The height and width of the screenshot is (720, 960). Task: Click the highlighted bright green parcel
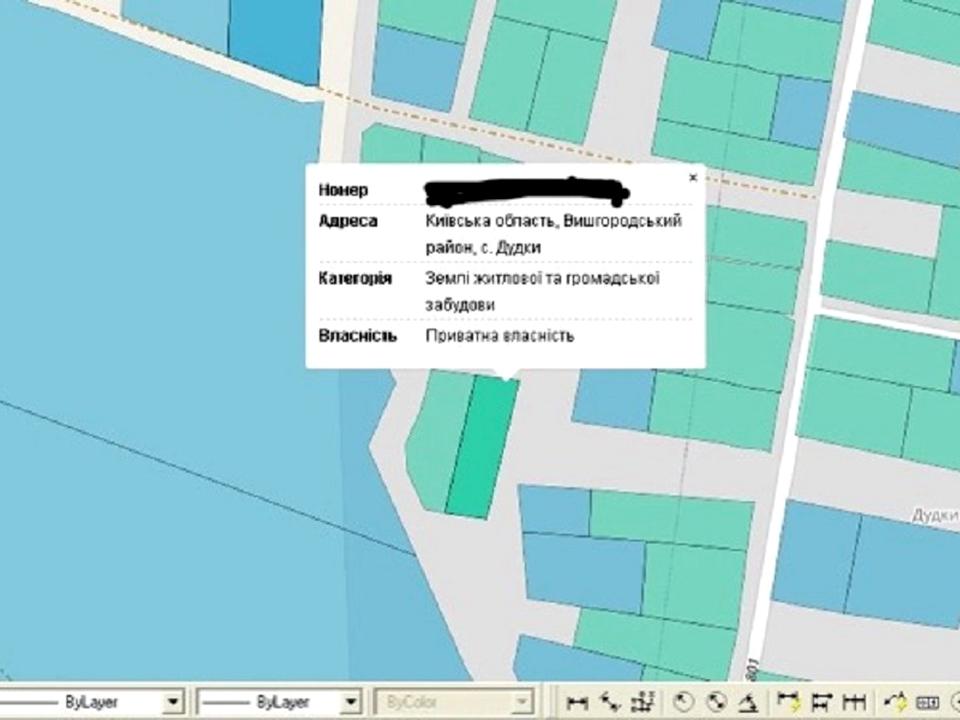point(482,447)
